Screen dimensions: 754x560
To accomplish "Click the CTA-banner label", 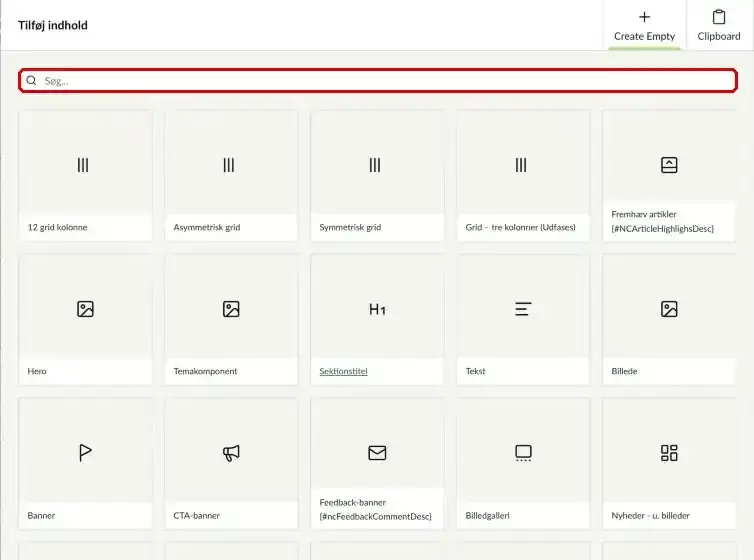I will pos(197,515).
